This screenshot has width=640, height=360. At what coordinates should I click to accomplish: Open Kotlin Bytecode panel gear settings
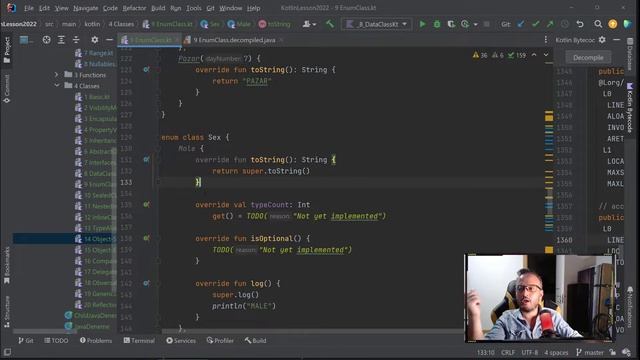tap(602, 40)
